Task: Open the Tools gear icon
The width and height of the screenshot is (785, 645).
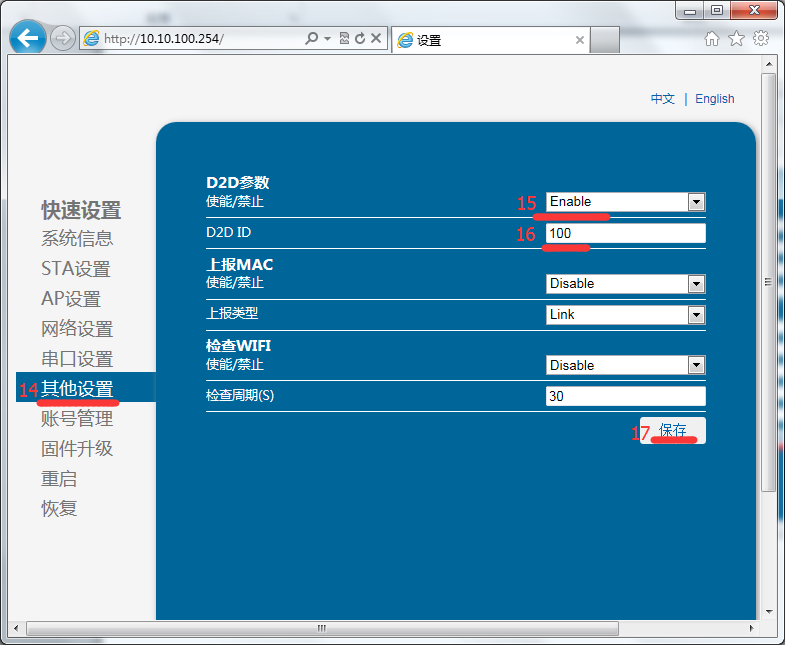Action: 761,39
